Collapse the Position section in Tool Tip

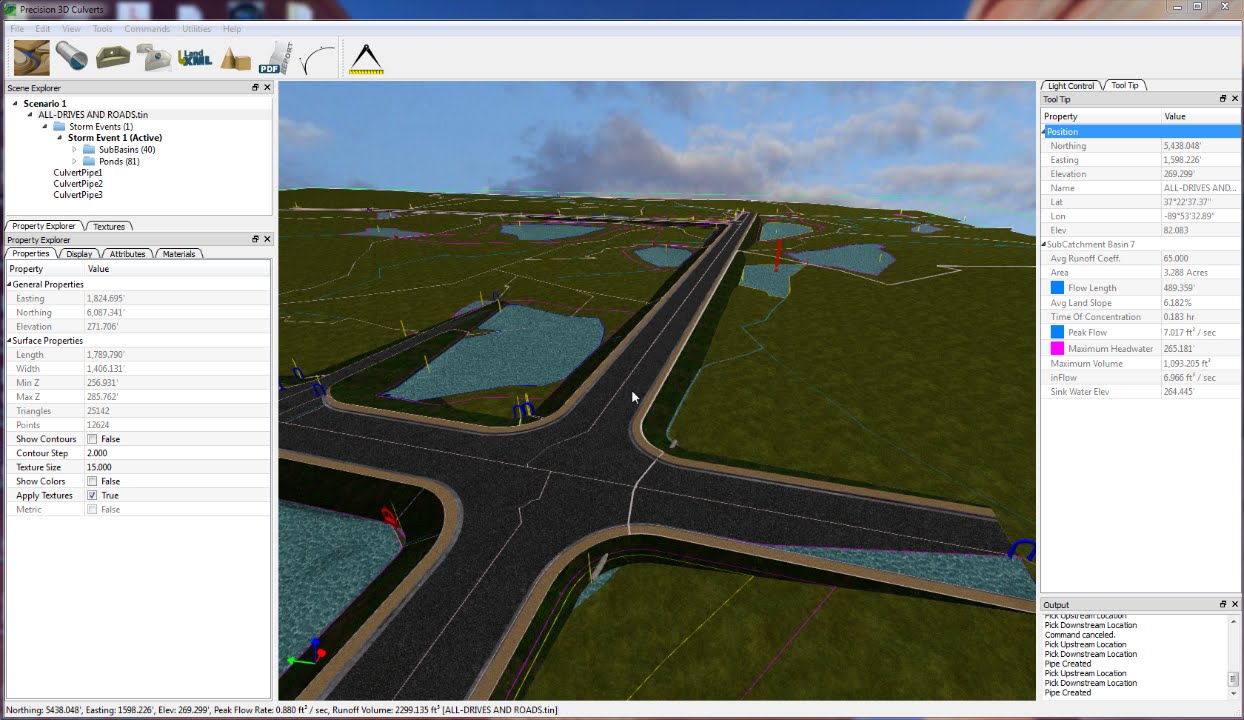pos(1045,132)
